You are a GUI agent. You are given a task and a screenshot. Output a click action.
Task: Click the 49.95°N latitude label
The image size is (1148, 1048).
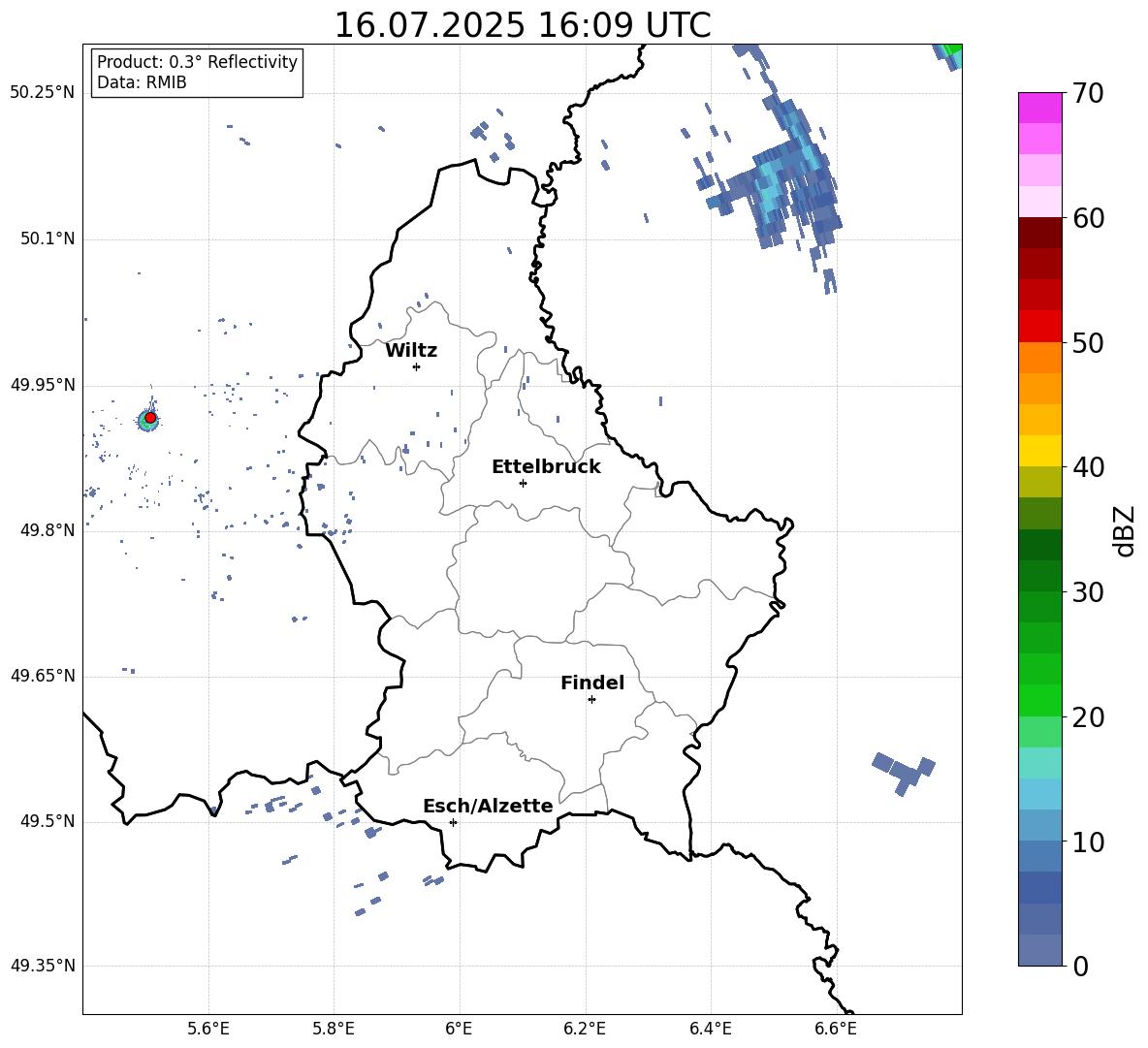pos(43,385)
